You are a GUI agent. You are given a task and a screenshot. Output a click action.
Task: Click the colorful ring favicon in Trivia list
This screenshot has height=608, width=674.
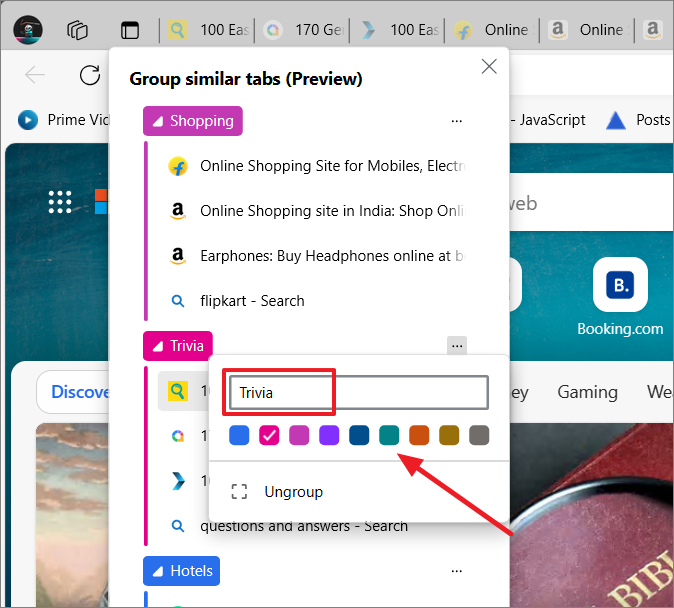coord(178,436)
